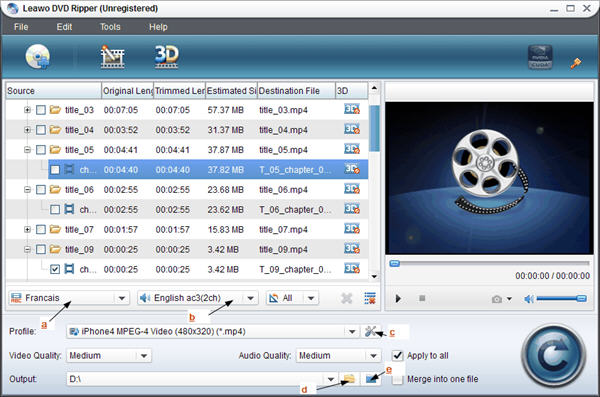The width and height of the screenshot is (600, 397).
Task: Open the 3D settings toolbar icon
Action: point(166,57)
